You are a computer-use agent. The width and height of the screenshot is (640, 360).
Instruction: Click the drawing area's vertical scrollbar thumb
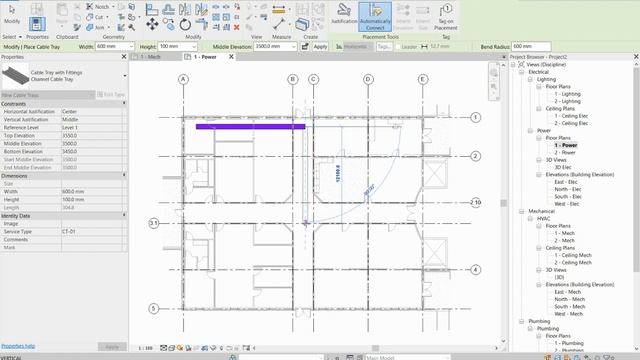[503, 203]
